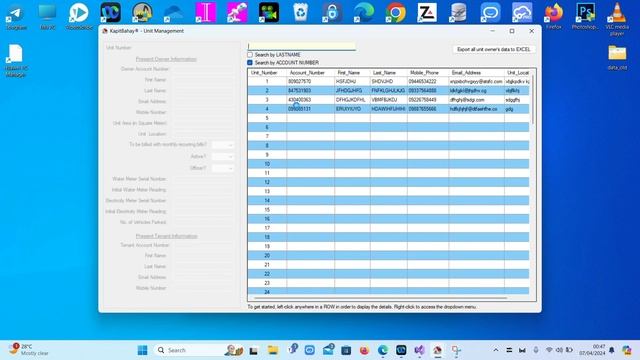640x360 pixels.
Task: Switch to Edge in the taskbar
Action: click(382, 350)
